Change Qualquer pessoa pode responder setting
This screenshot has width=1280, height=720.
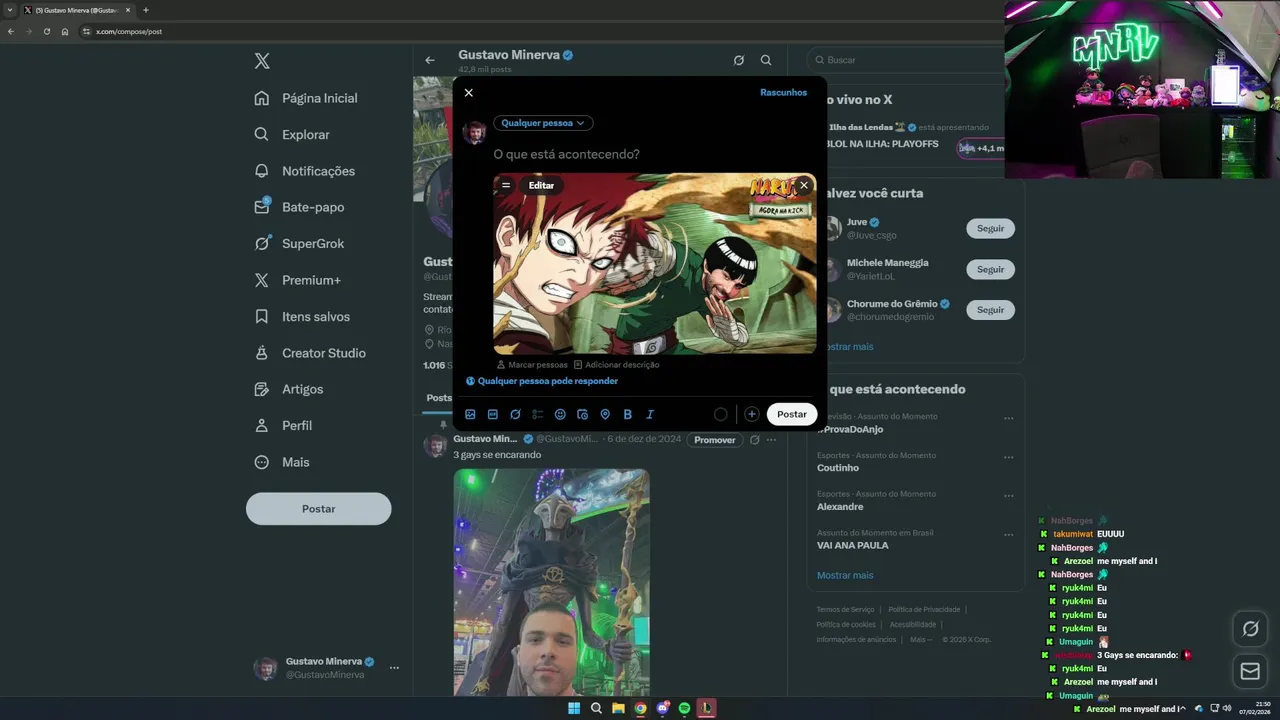click(x=542, y=381)
